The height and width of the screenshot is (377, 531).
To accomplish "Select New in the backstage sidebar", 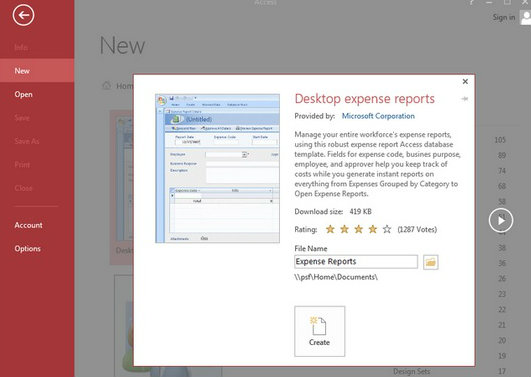I will click(37, 70).
